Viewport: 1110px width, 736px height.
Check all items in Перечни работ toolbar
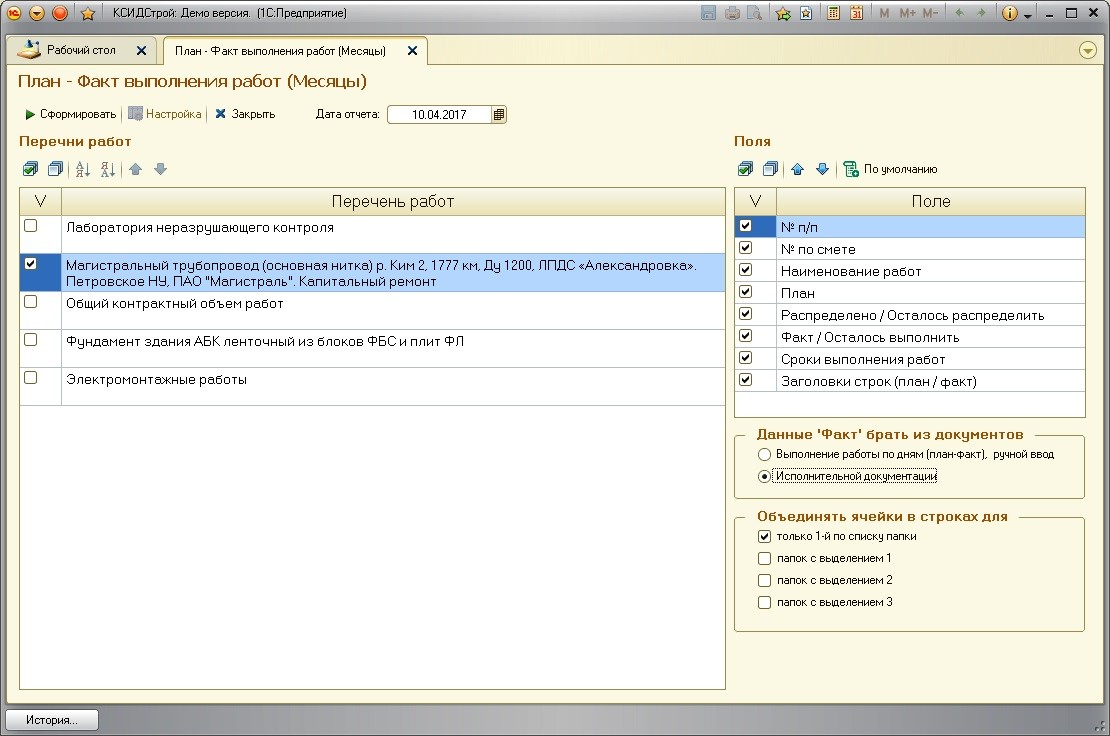[31, 169]
